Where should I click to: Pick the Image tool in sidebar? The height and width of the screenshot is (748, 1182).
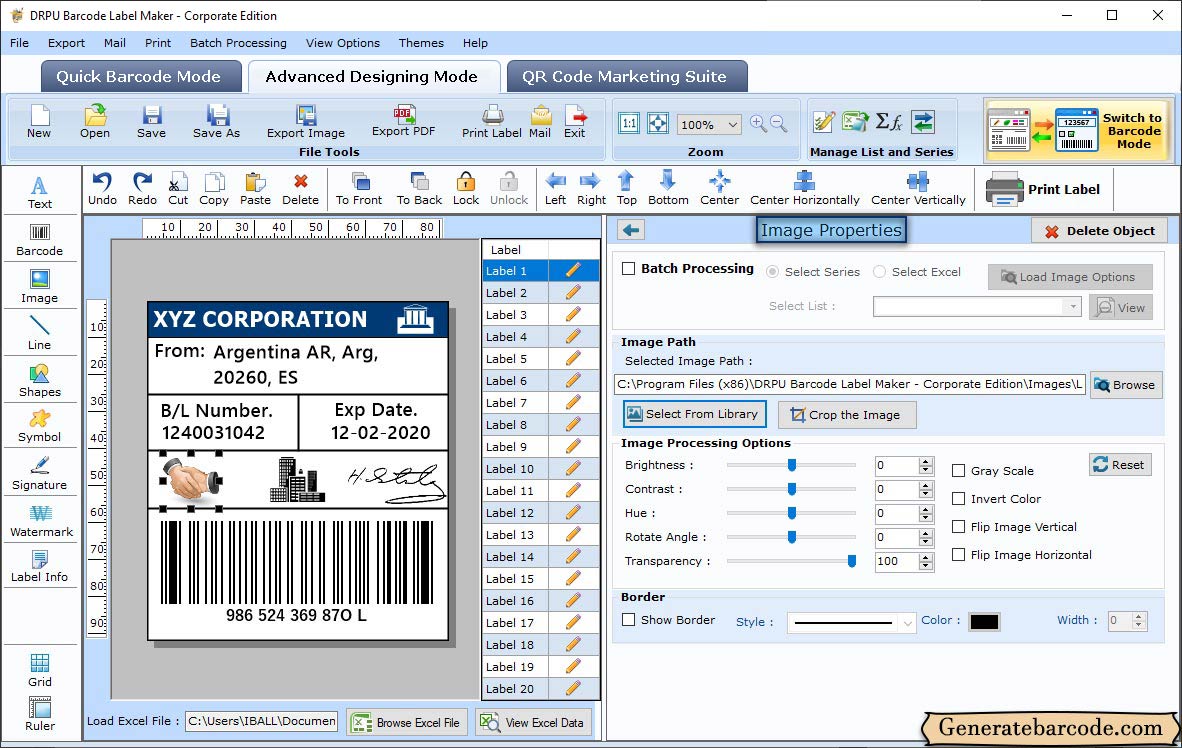point(39,287)
